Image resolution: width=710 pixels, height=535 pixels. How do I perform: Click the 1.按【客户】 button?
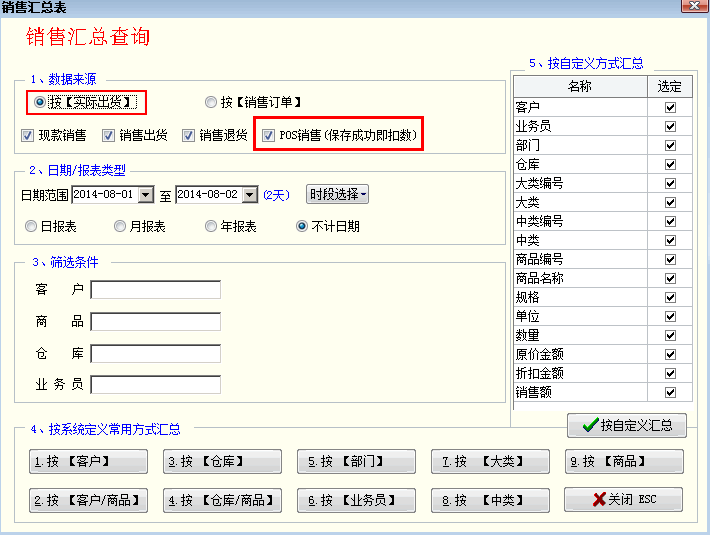[88, 462]
